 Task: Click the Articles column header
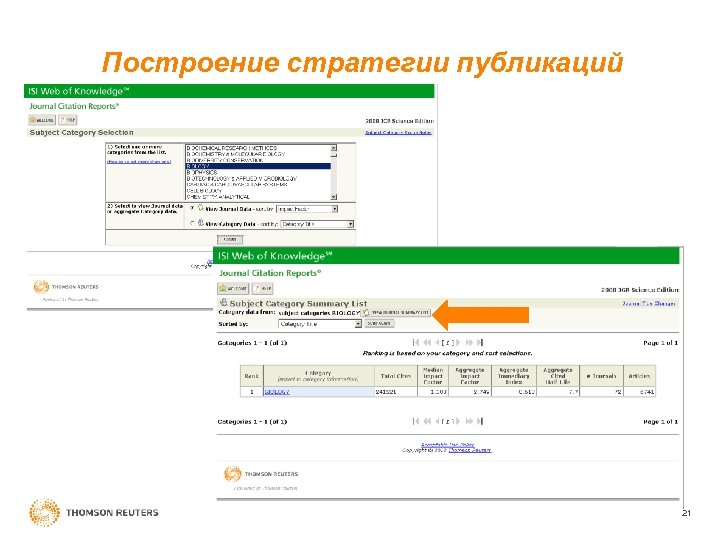click(x=639, y=376)
